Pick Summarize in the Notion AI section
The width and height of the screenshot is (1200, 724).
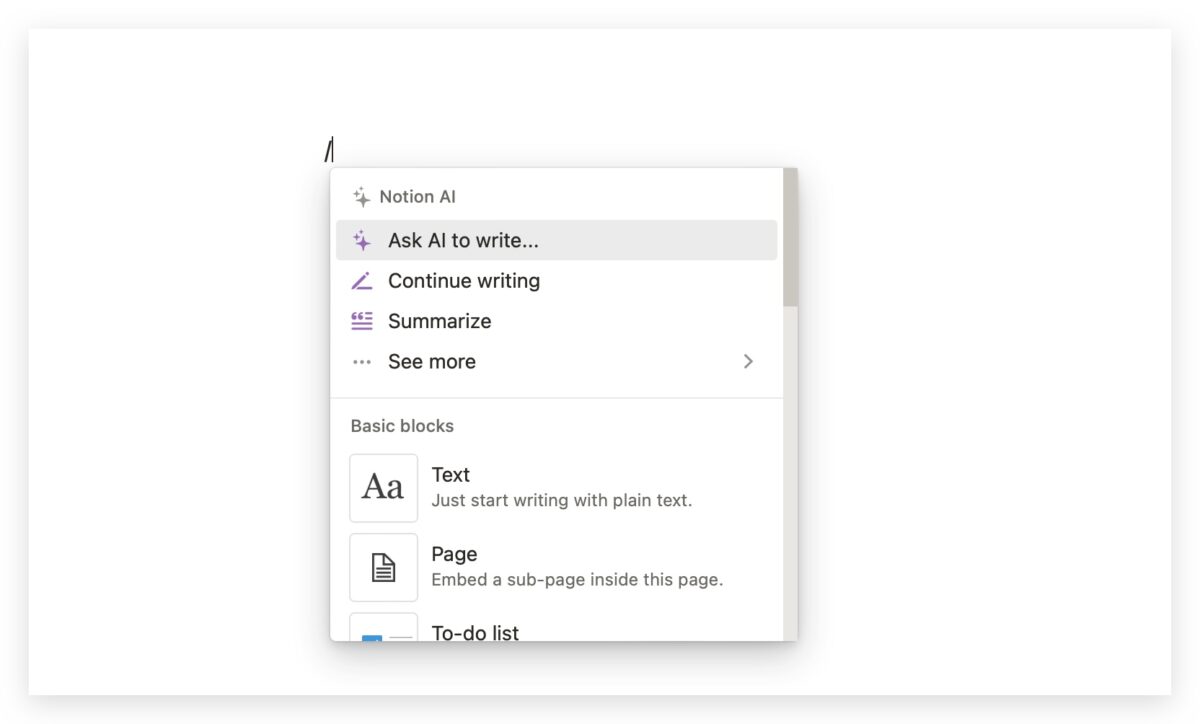[x=556, y=321]
